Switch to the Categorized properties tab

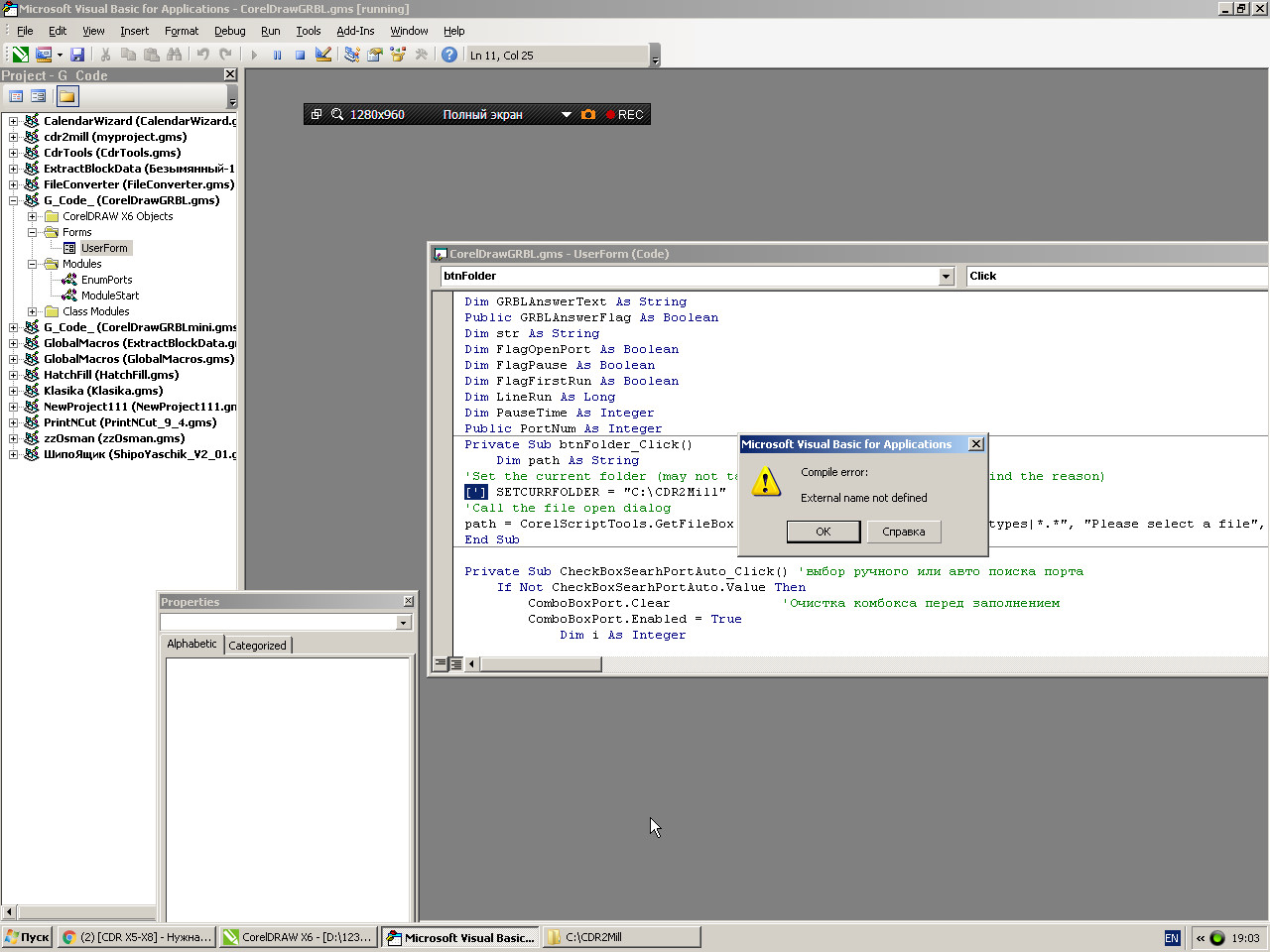coord(257,646)
